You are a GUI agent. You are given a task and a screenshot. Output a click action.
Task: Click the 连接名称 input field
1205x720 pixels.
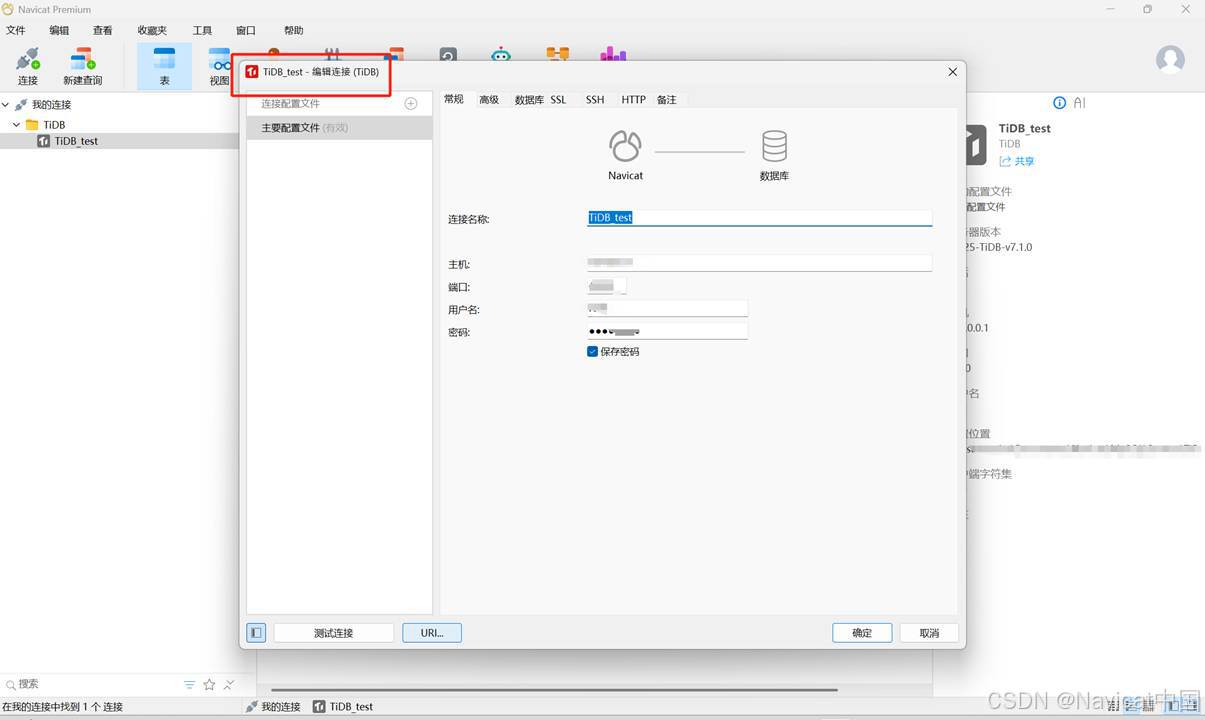click(759, 217)
